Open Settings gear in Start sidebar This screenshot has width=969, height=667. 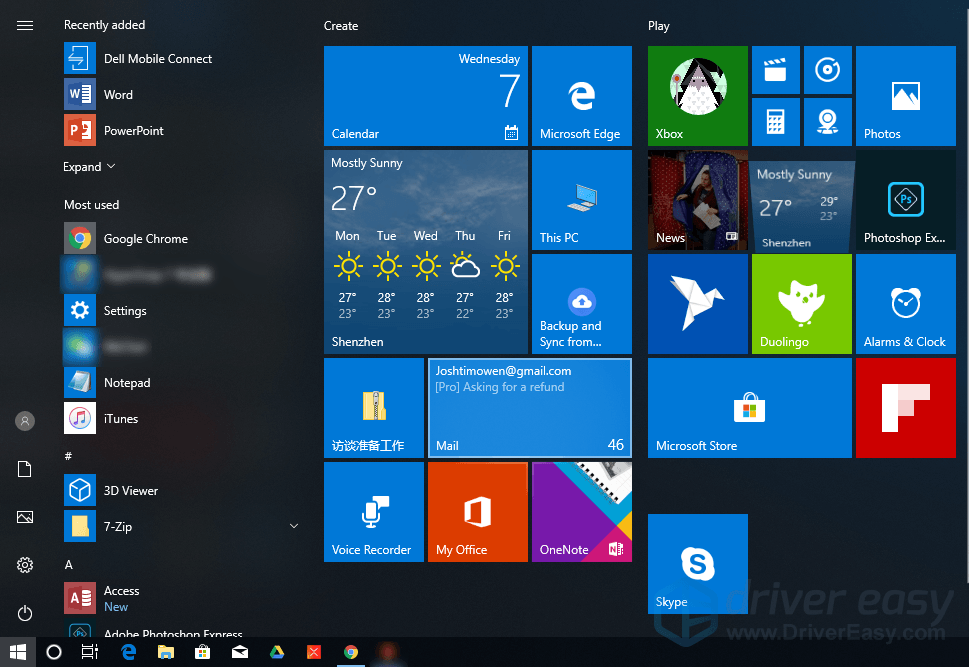(25, 565)
